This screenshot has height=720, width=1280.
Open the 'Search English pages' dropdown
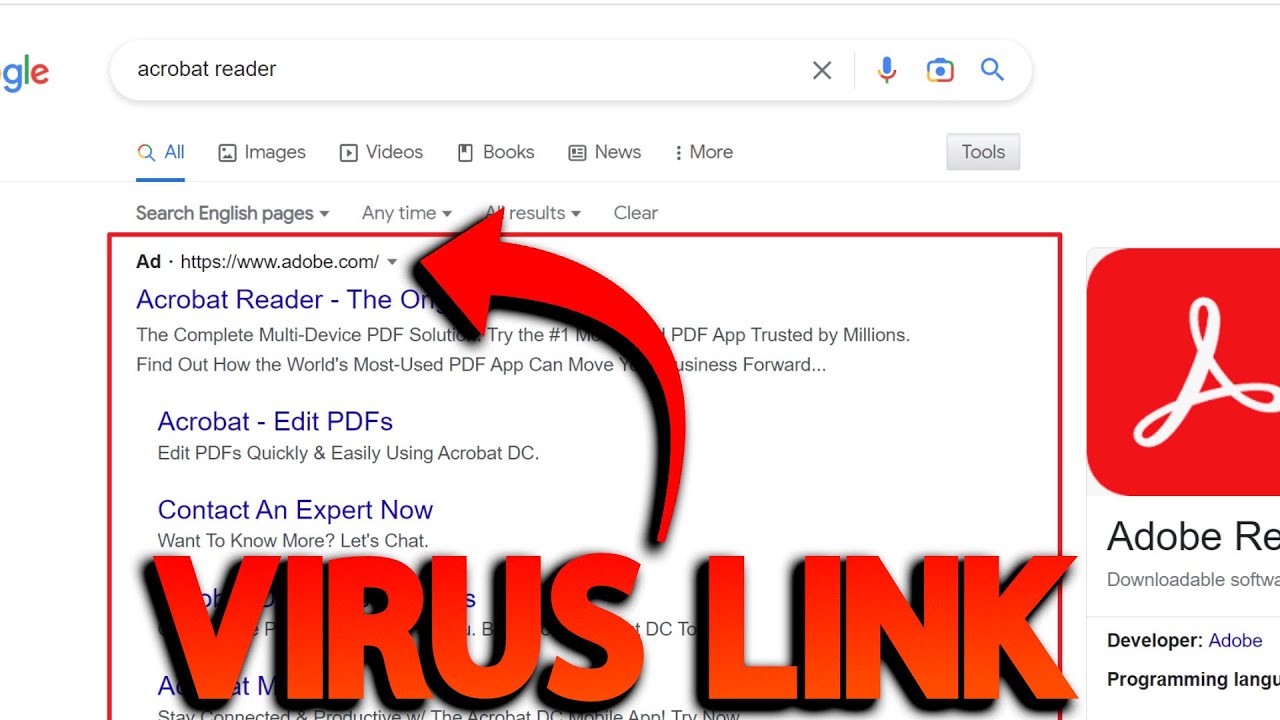[x=232, y=213]
